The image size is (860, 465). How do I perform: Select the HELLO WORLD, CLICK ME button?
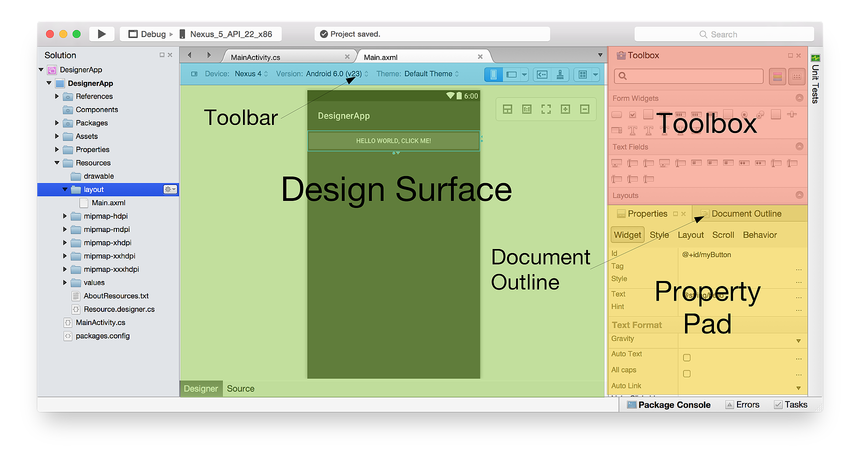tap(394, 140)
